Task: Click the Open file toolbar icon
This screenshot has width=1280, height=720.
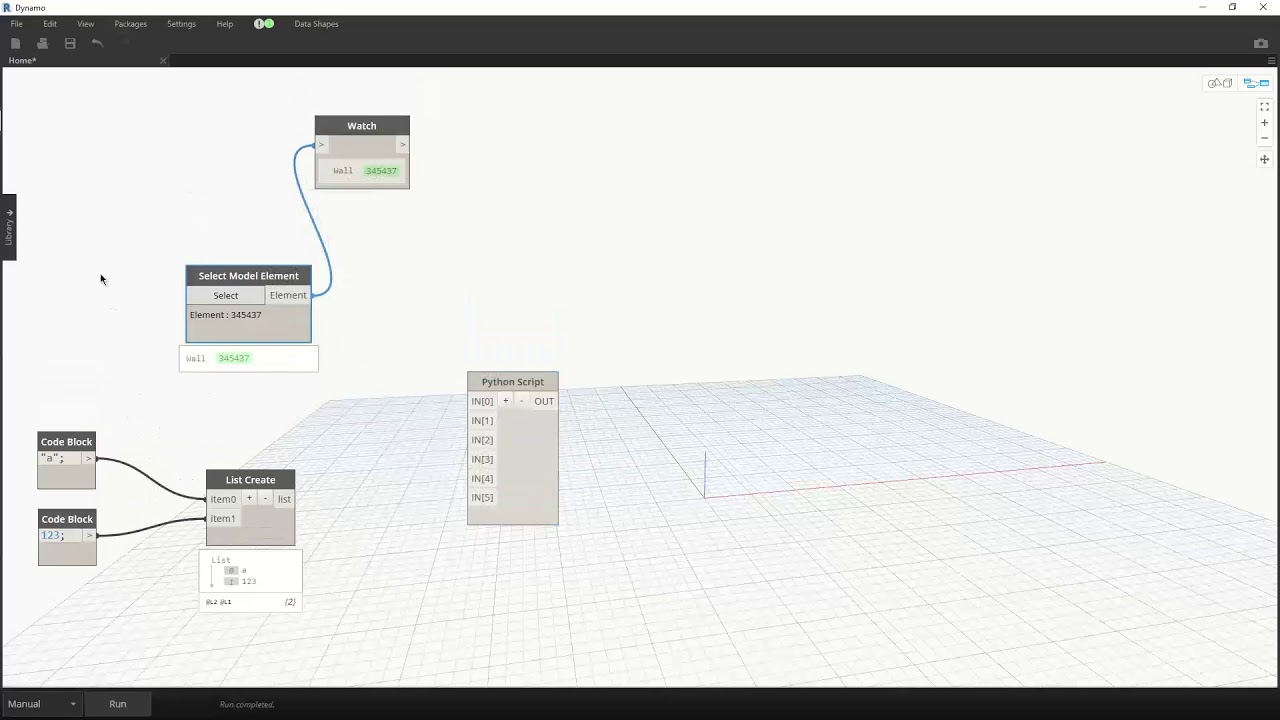Action: (42, 43)
